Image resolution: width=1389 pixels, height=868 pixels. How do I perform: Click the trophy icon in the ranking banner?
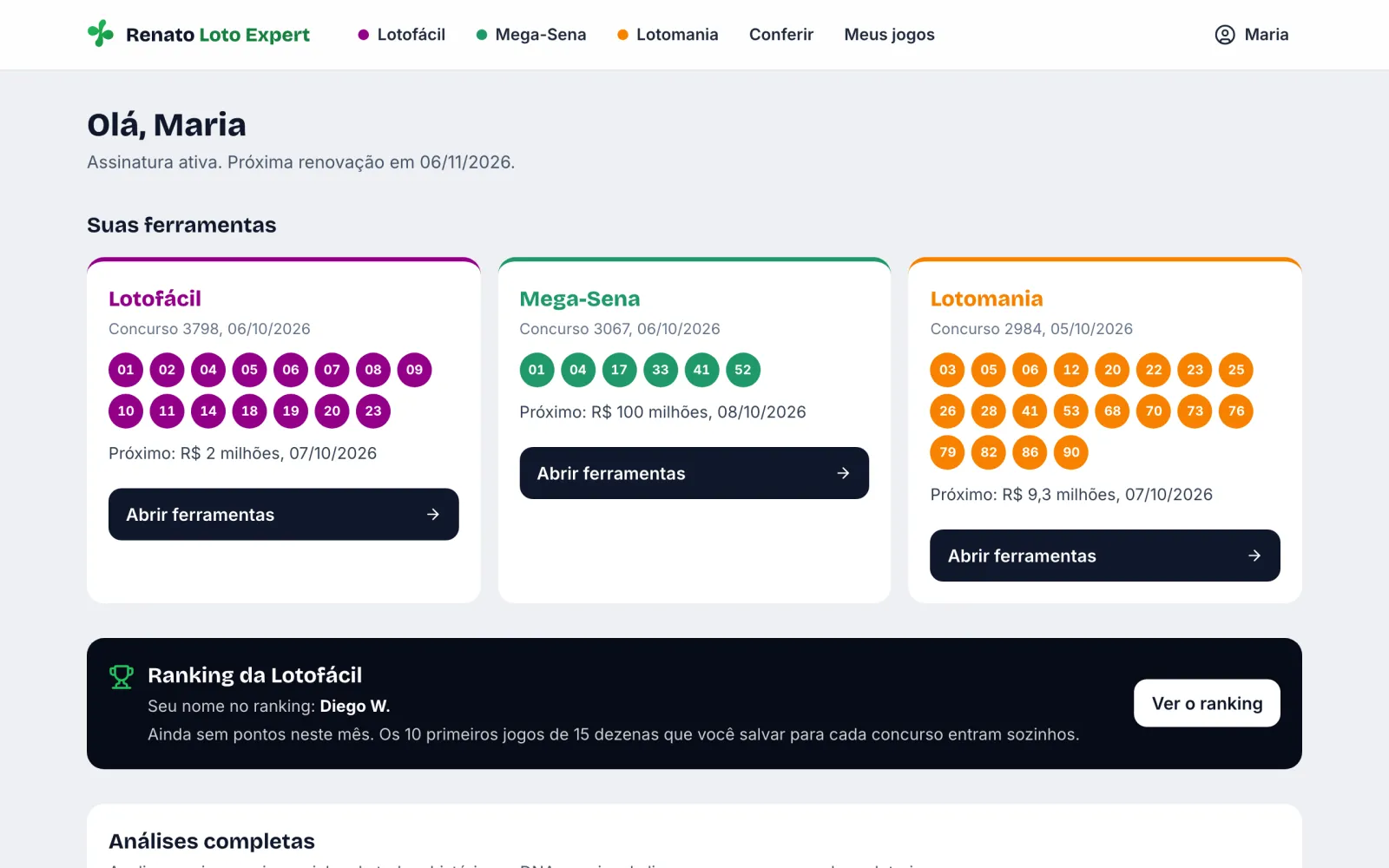(122, 676)
